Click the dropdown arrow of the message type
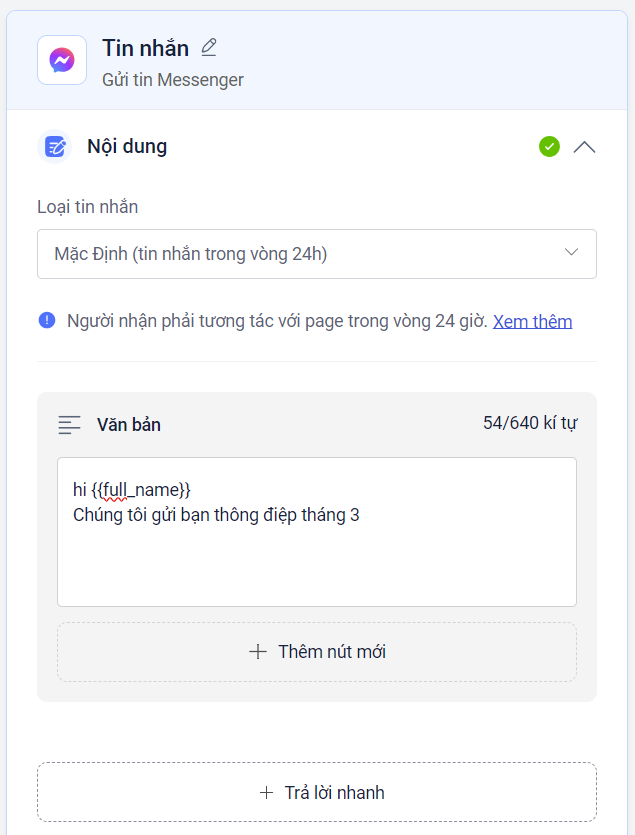The image size is (635, 835). [572, 252]
